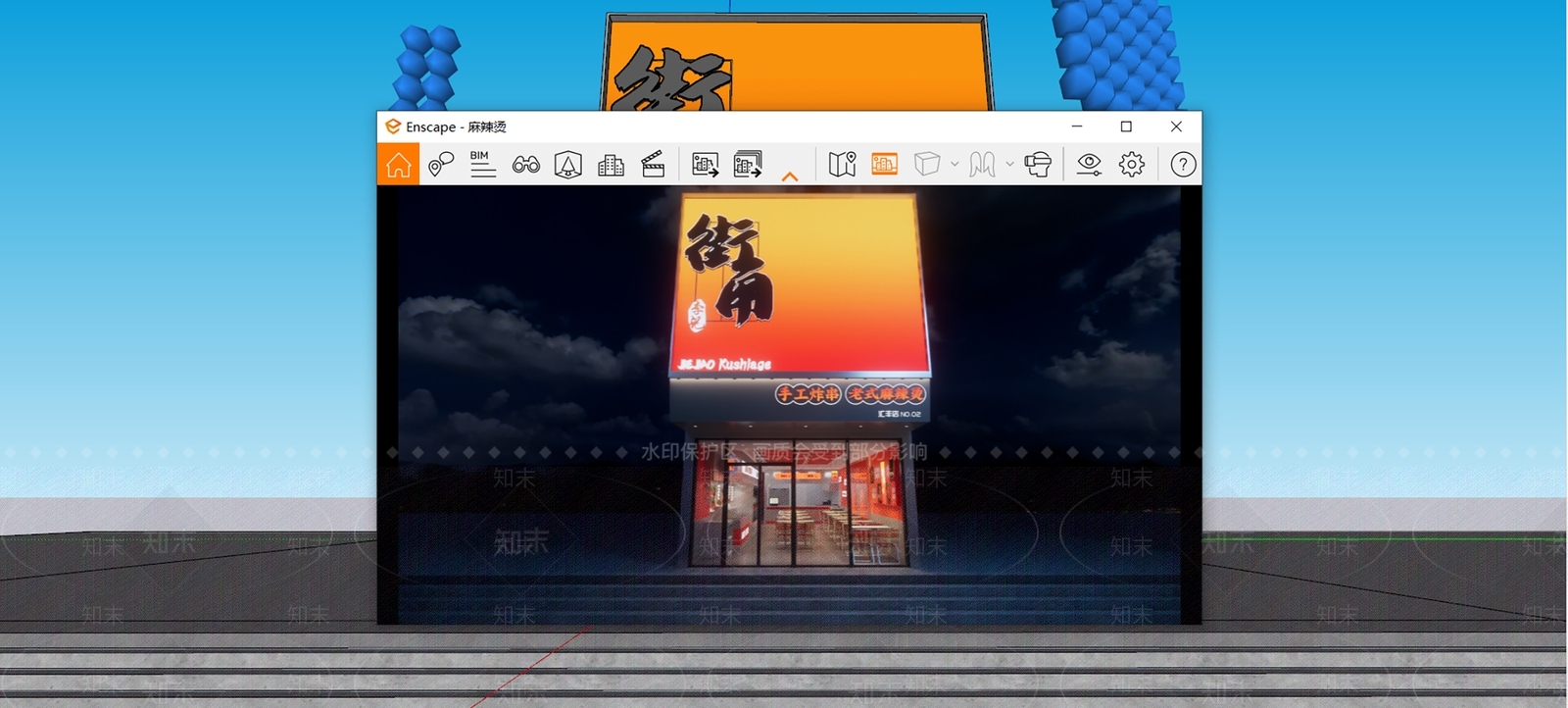Open the Collaborative Annotations pin icon
This screenshot has height=708, width=1568.
[x=441, y=165]
